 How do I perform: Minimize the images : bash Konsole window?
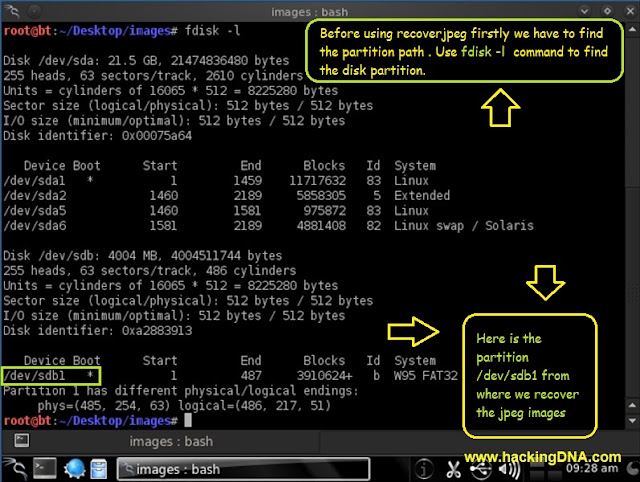[x=584, y=11]
